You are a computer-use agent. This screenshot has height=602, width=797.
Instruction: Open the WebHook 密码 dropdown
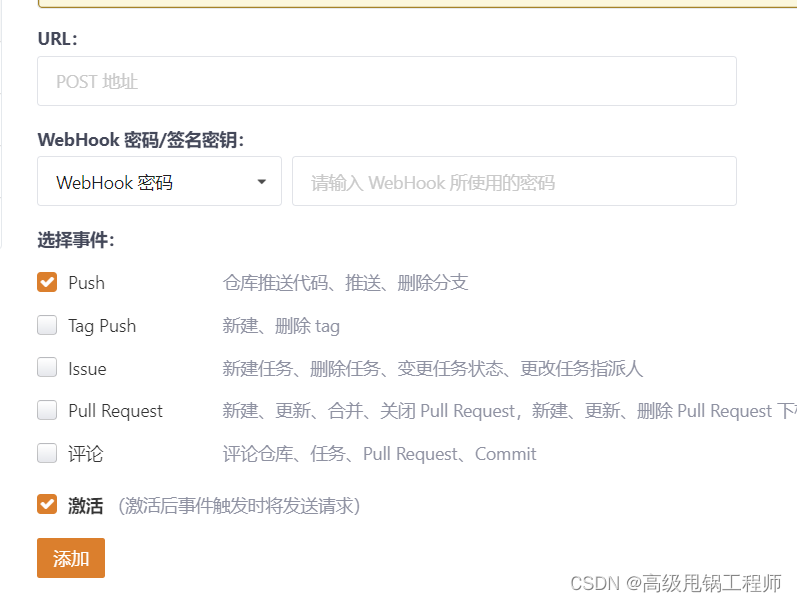point(159,181)
